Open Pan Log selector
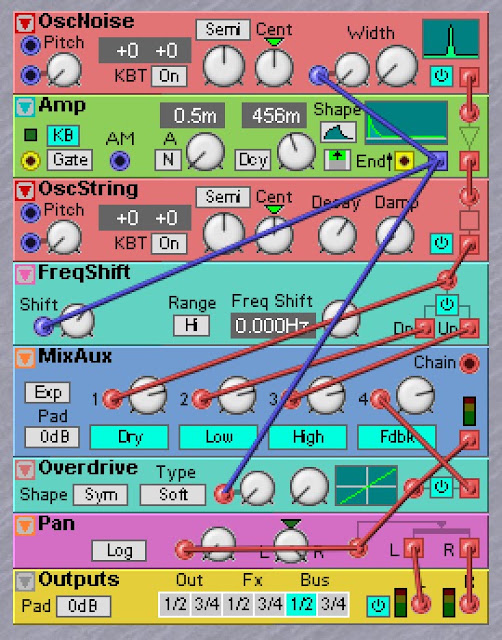Viewport: 502px width, 640px height. pyautogui.click(x=119, y=551)
